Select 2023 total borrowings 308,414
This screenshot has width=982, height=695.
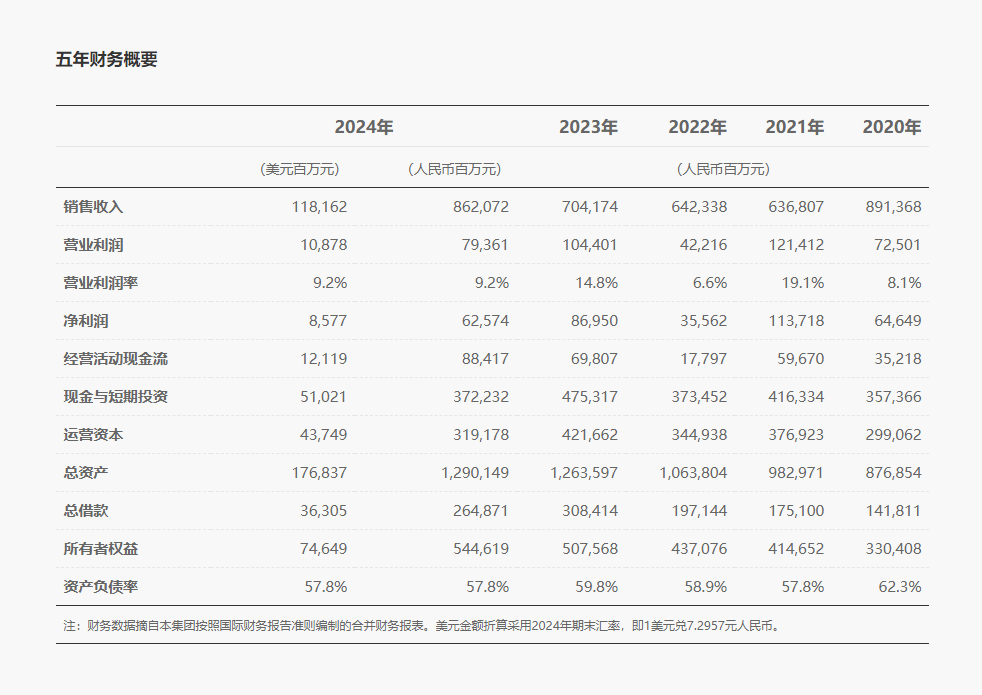click(x=590, y=511)
